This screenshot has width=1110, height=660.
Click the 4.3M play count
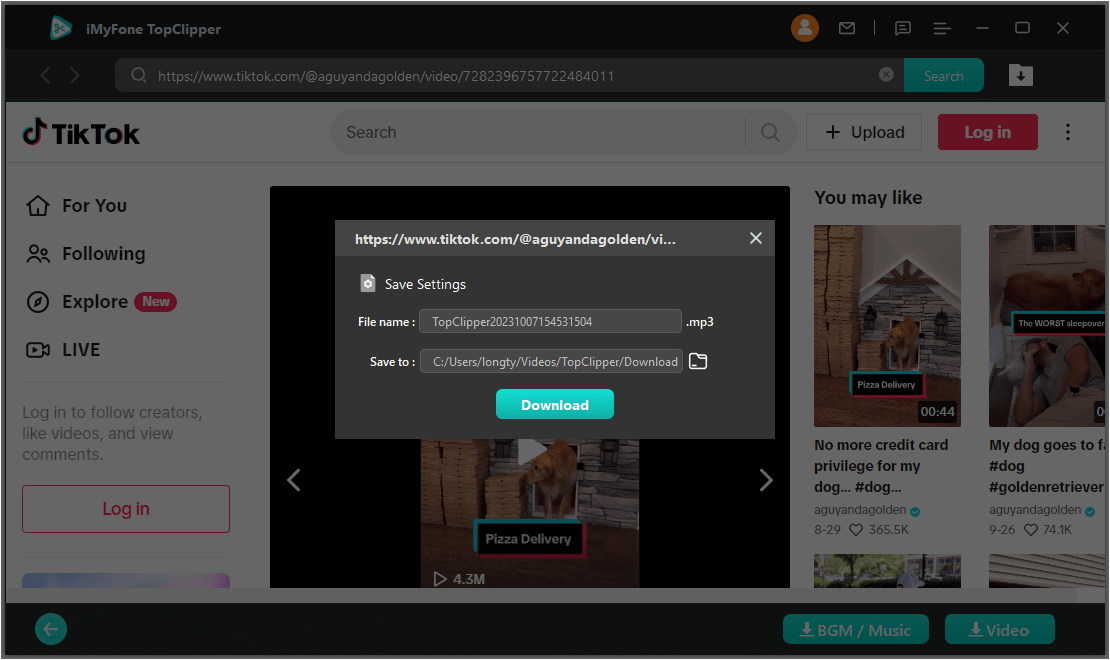459,579
